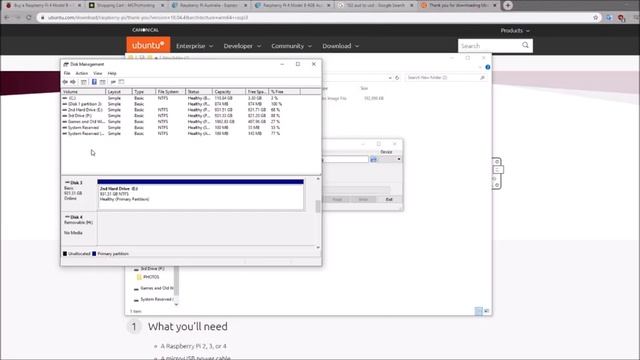This screenshot has height=360, width=640.
Task: Click the blue Help icon in Disk Management toolbar
Action: 94,82
